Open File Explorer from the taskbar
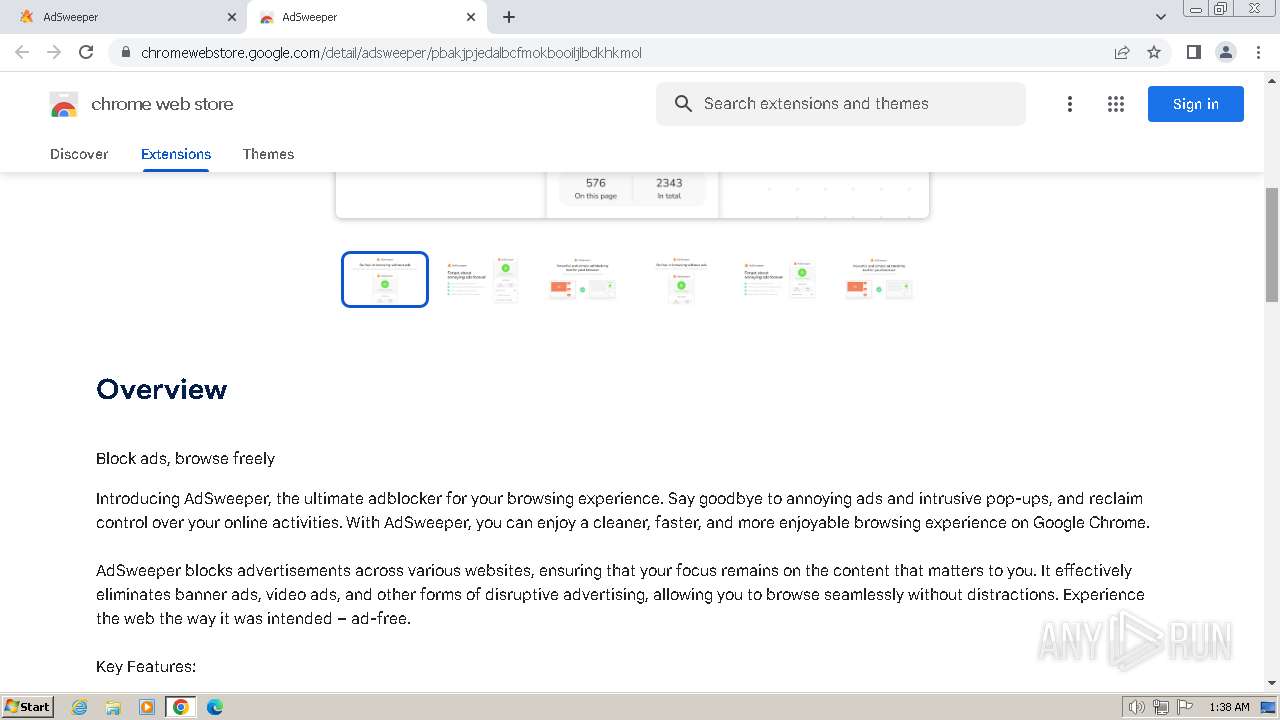 [113, 707]
